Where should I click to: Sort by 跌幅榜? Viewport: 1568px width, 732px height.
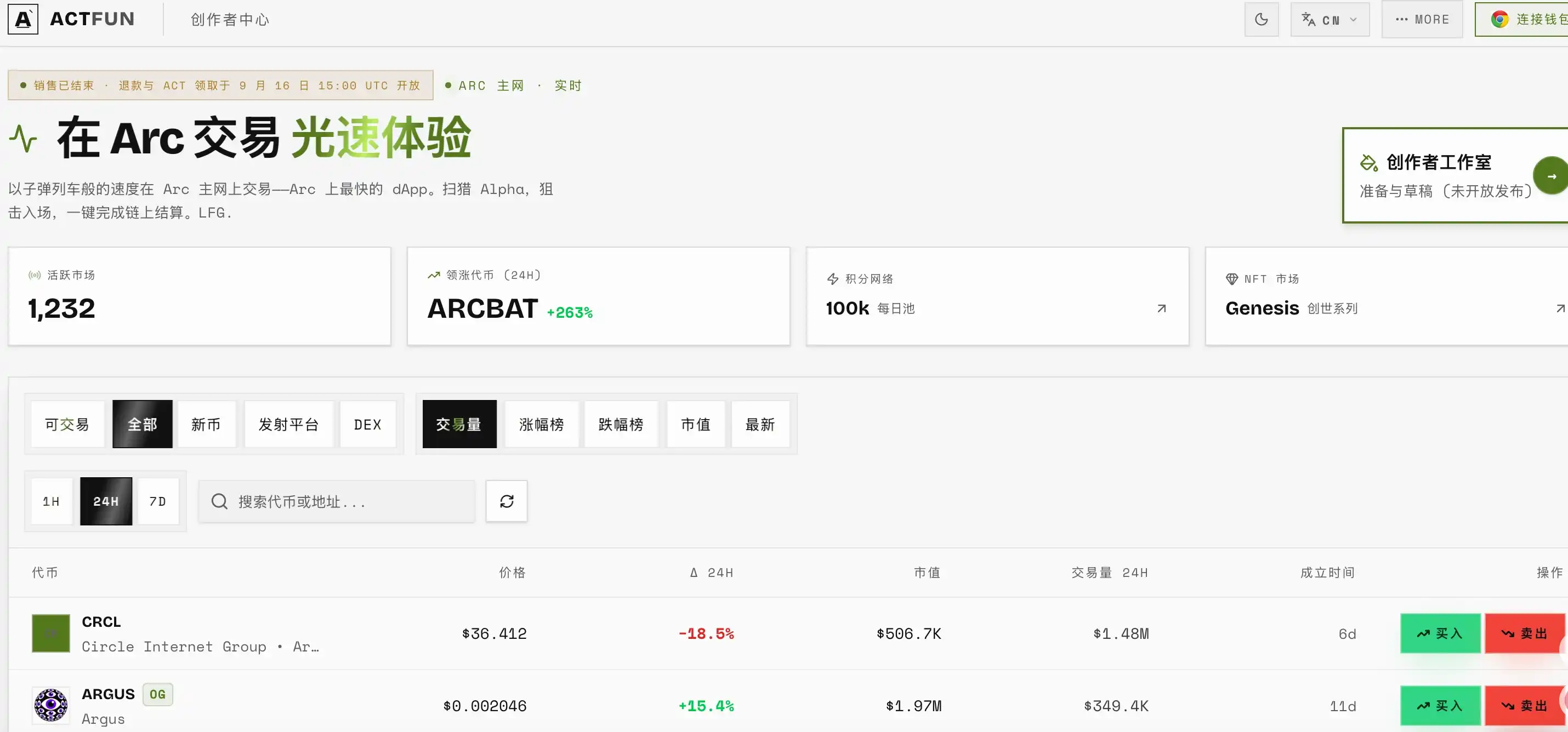tap(621, 424)
